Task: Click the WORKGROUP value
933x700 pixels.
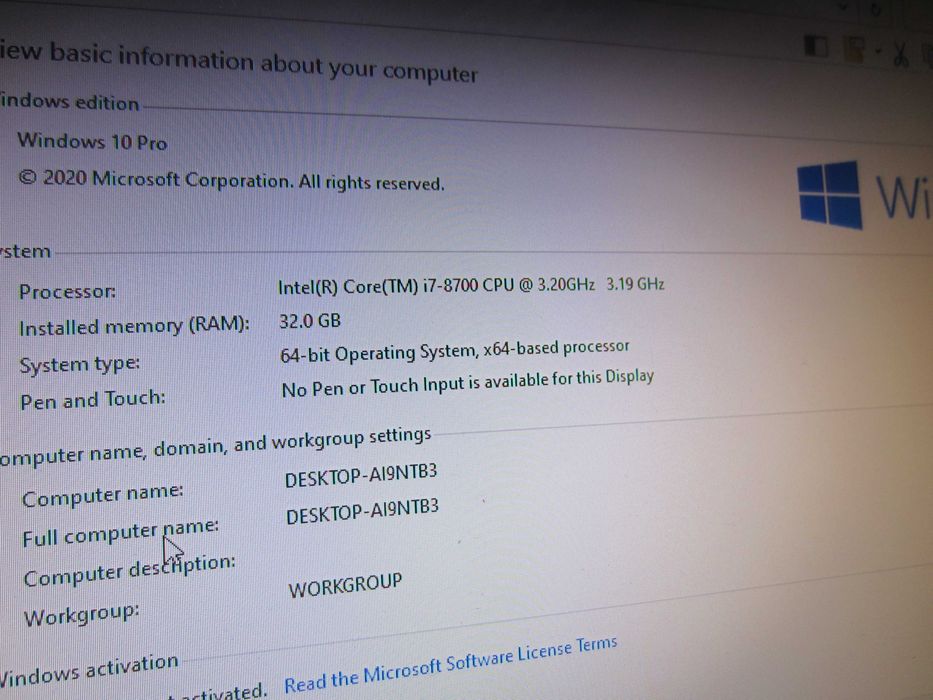Action: pos(346,585)
